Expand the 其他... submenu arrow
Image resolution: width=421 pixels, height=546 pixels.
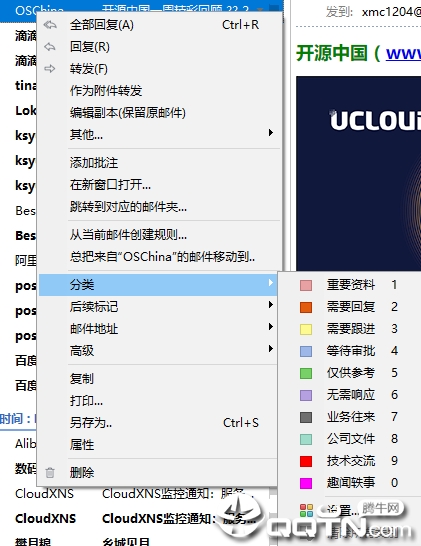[271, 133]
